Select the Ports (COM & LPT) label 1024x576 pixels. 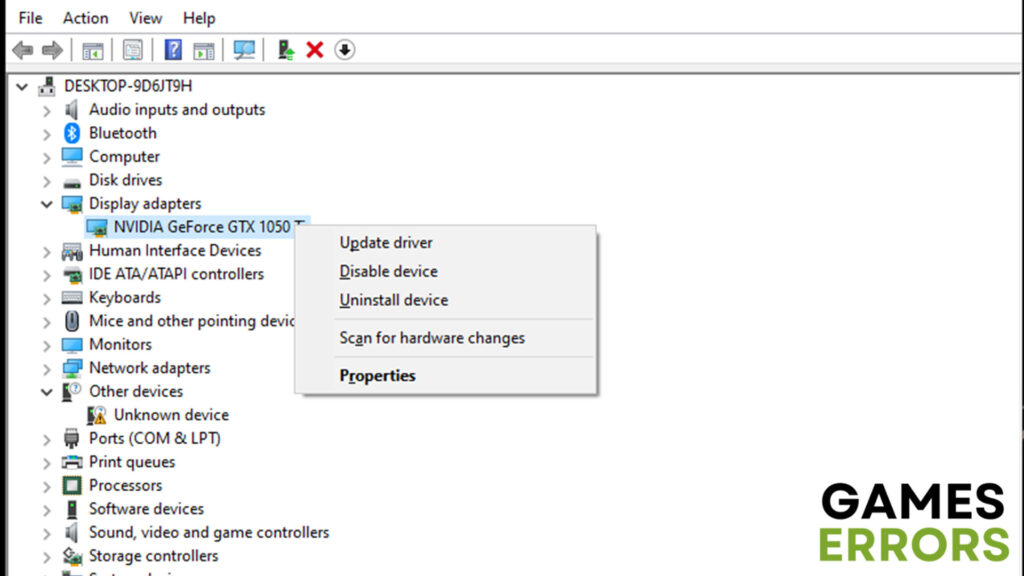point(155,439)
